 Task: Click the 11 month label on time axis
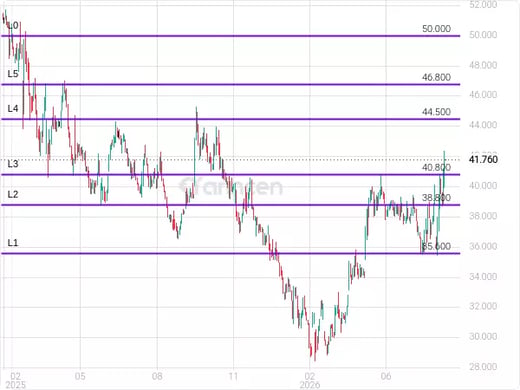(233, 376)
